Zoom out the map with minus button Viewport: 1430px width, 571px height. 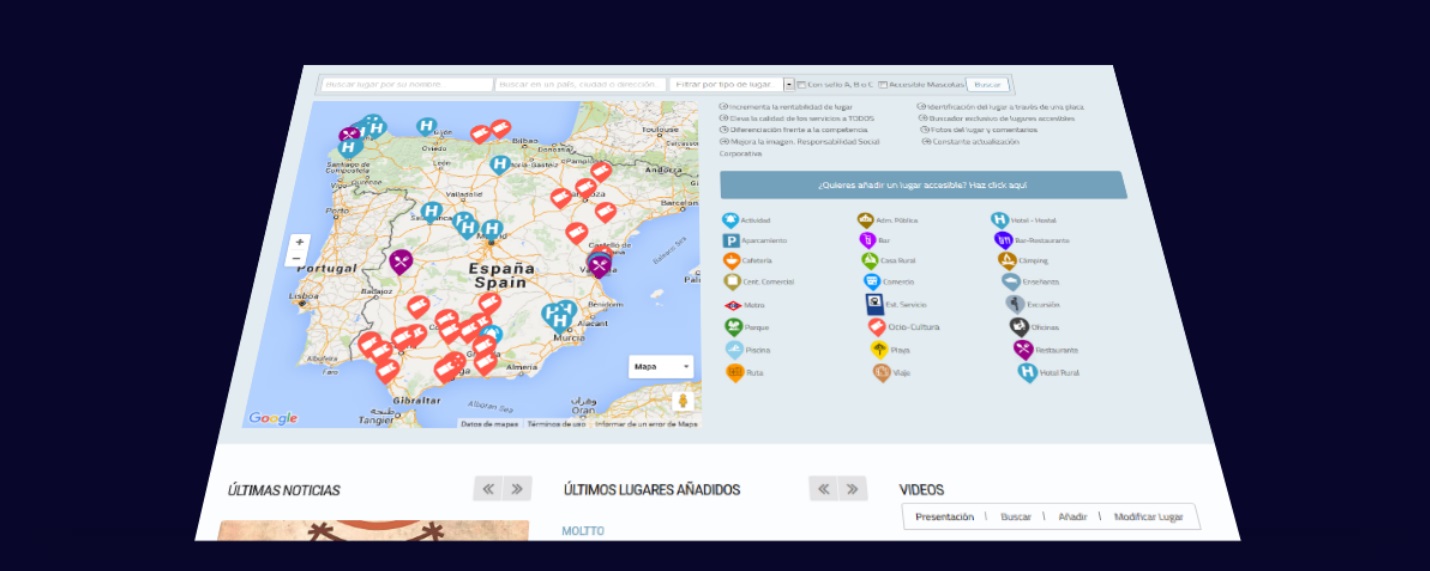coord(297,258)
